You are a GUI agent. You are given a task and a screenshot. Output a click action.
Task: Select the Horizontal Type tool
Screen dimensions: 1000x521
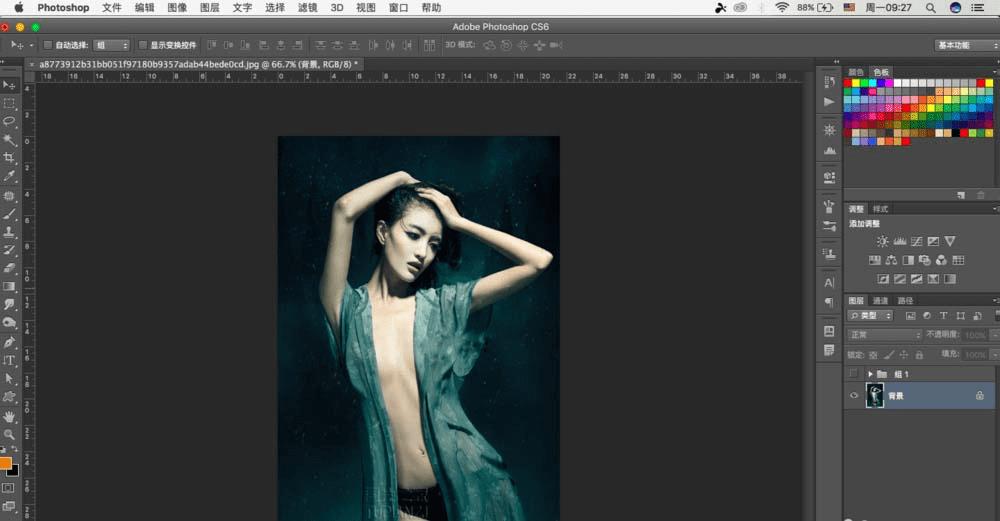(9, 360)
